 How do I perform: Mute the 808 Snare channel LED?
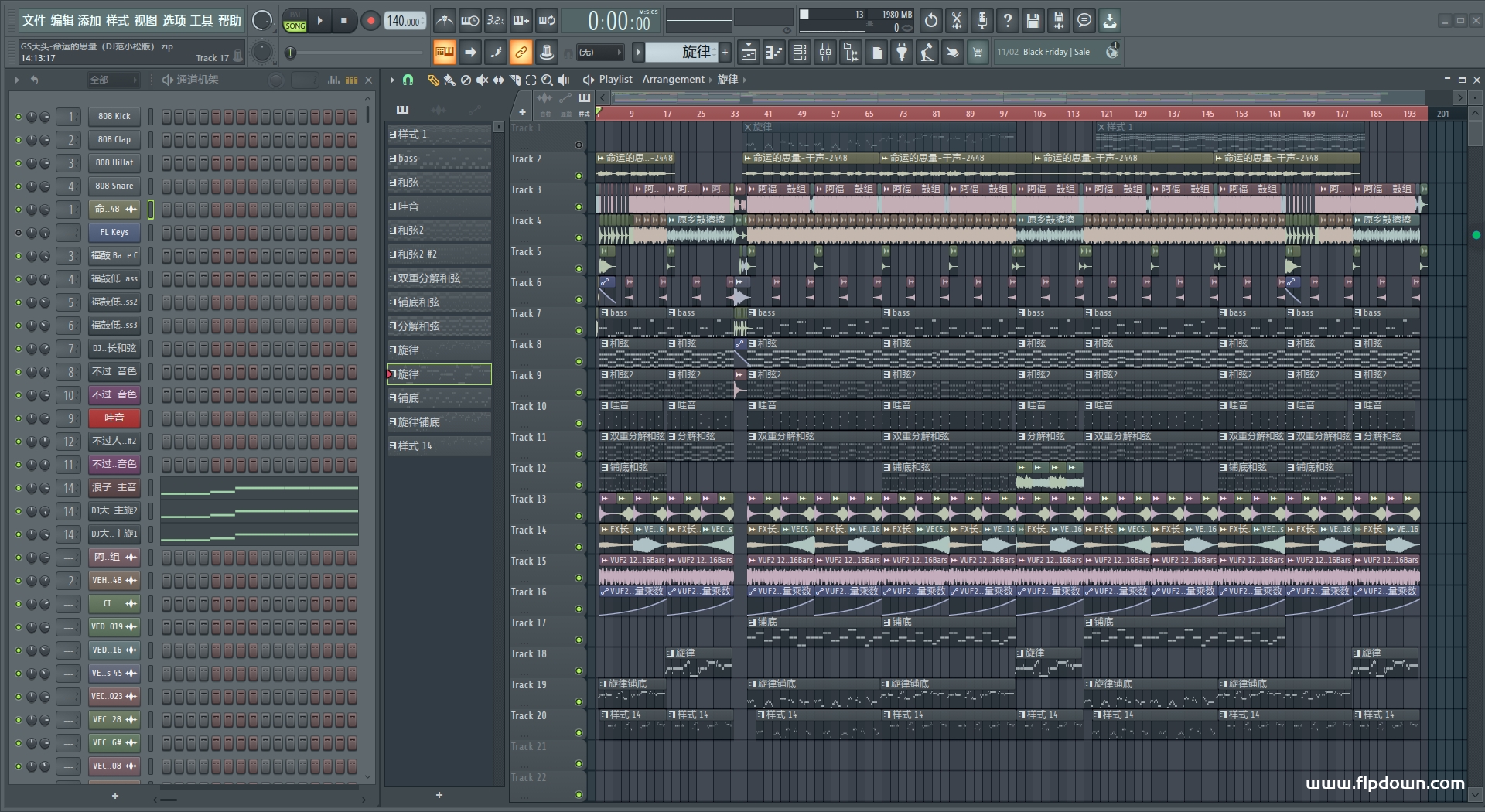coord(19,186)
